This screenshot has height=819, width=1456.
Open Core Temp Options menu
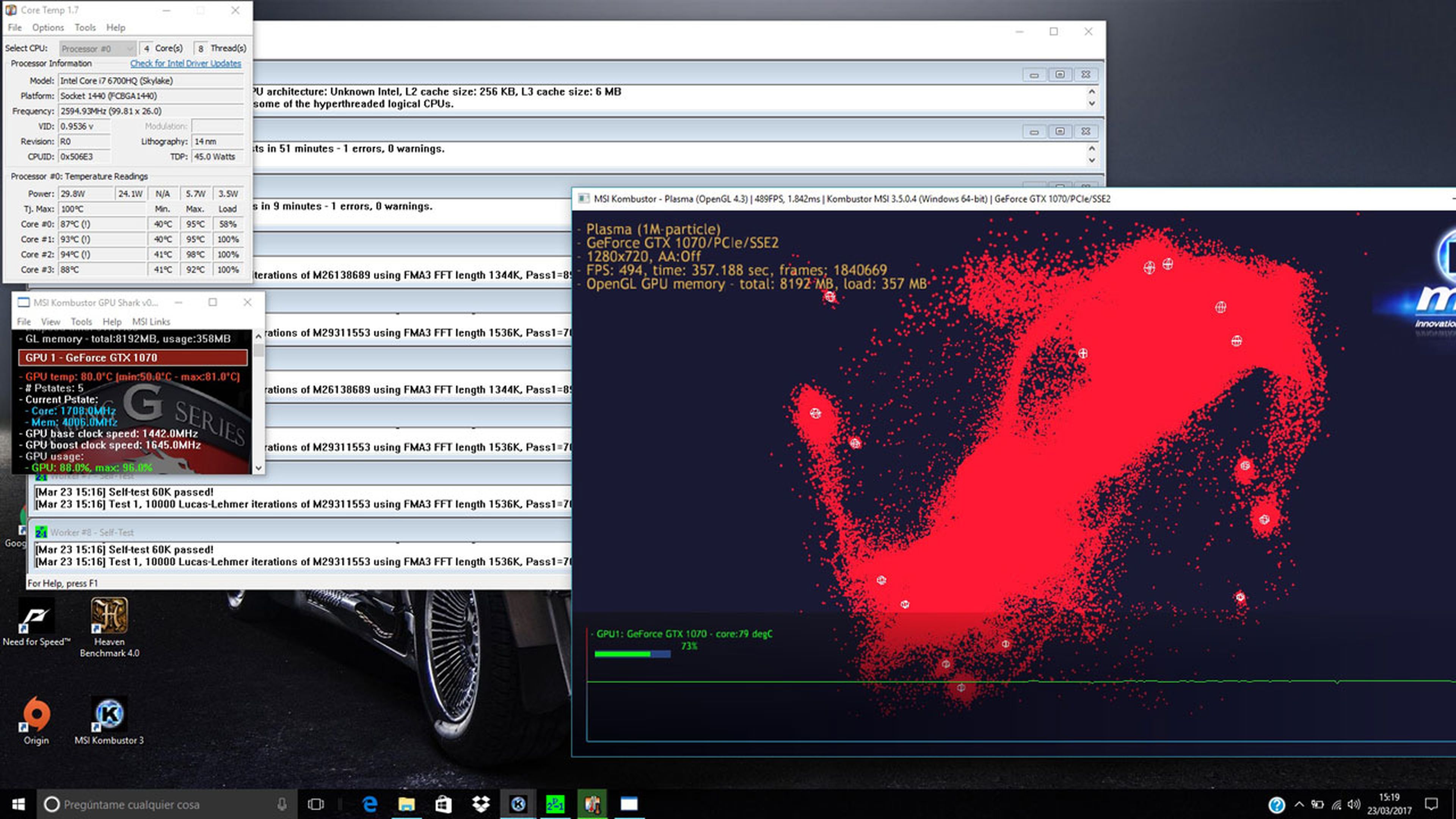click(x=47, y=27)
